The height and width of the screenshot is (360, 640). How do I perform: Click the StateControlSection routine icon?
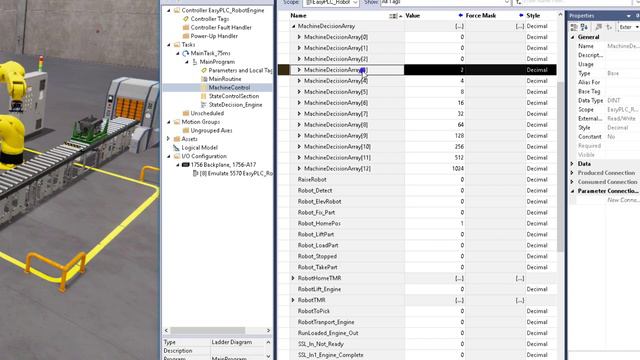coord(204,96)
